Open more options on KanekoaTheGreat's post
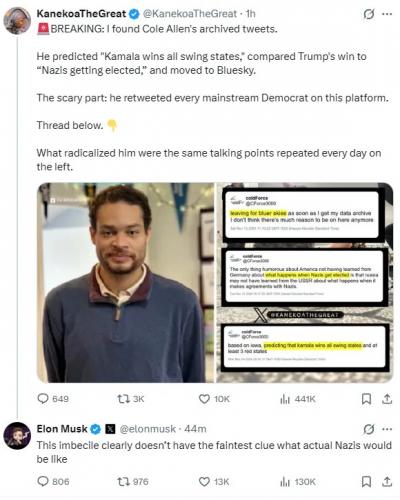The image size is (400, 500). [x=387, y=14]
